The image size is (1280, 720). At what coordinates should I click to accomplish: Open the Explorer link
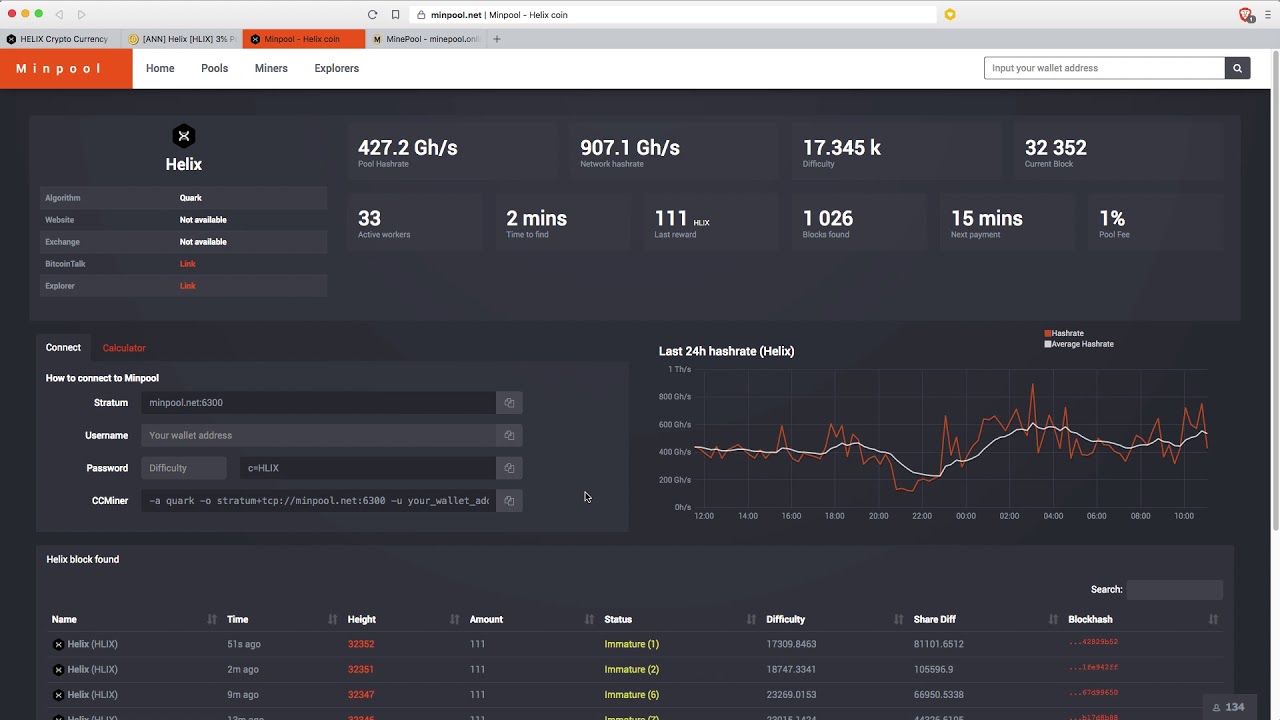187,286
